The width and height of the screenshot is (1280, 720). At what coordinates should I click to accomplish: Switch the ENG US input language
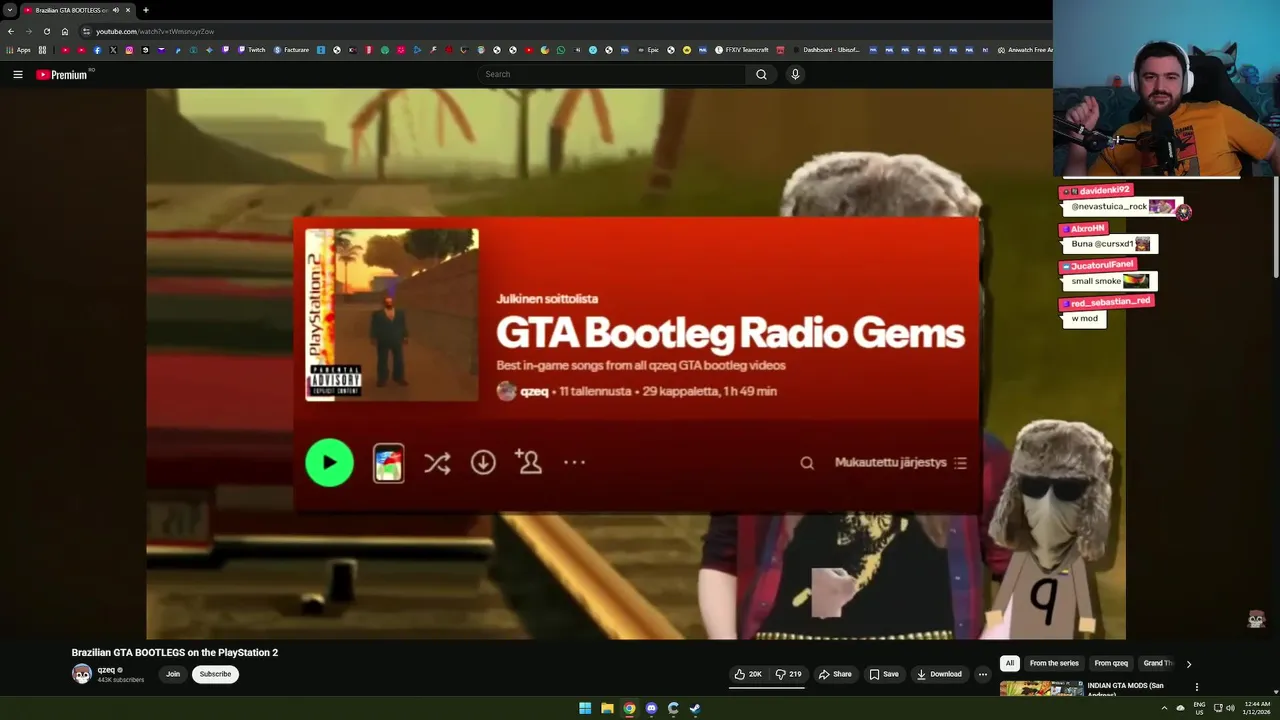pyautogui.click(x=1199, y=708)
